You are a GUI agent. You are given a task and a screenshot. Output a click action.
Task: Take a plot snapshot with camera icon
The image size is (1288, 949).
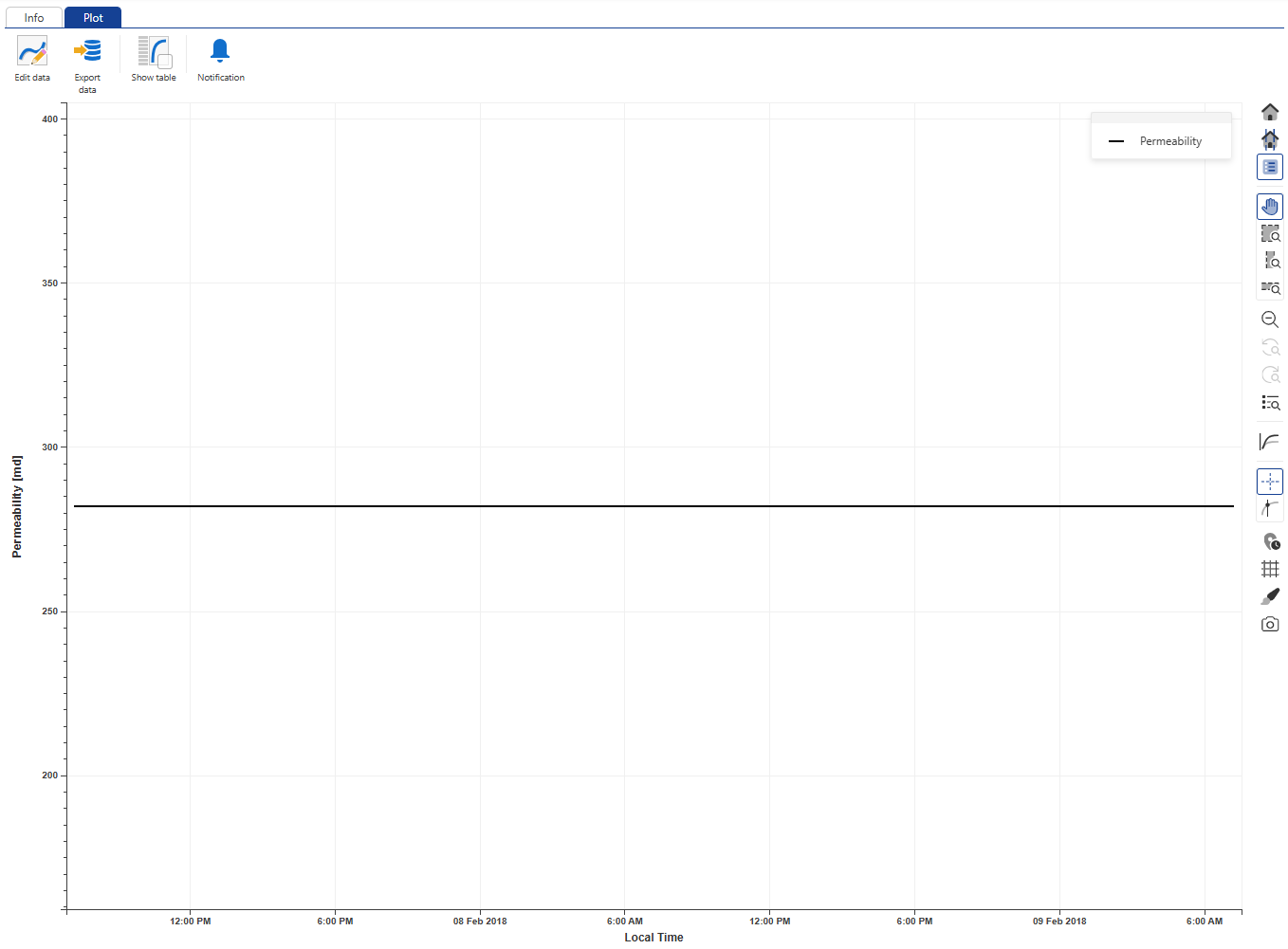[1270, 624]
